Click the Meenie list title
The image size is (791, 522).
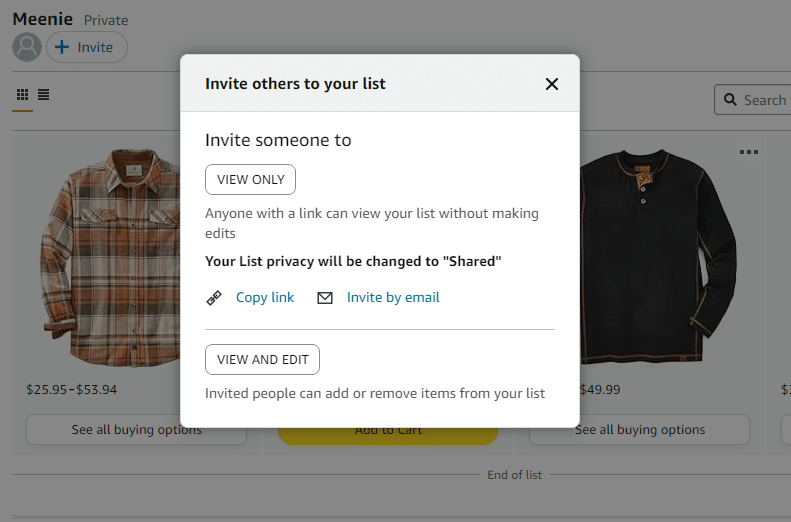(42, 19)
